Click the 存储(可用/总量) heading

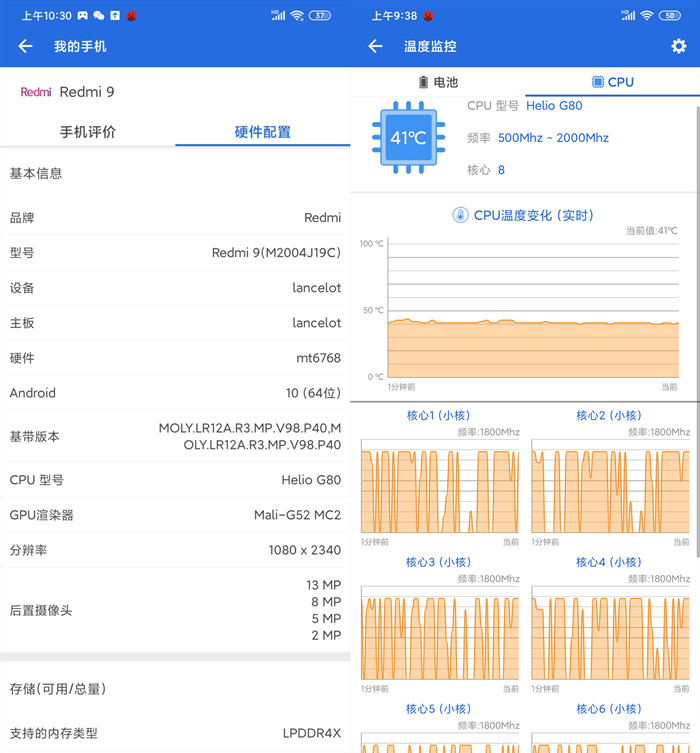click(58, 689)
